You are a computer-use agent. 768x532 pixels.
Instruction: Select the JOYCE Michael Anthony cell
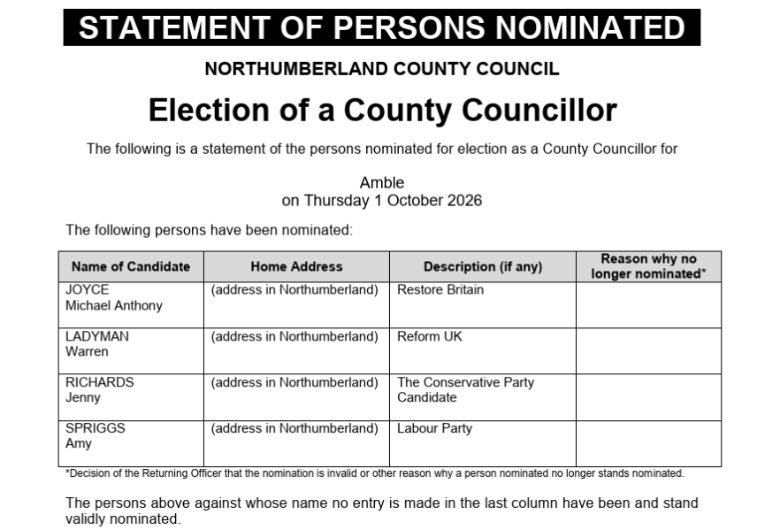(131, 305)
